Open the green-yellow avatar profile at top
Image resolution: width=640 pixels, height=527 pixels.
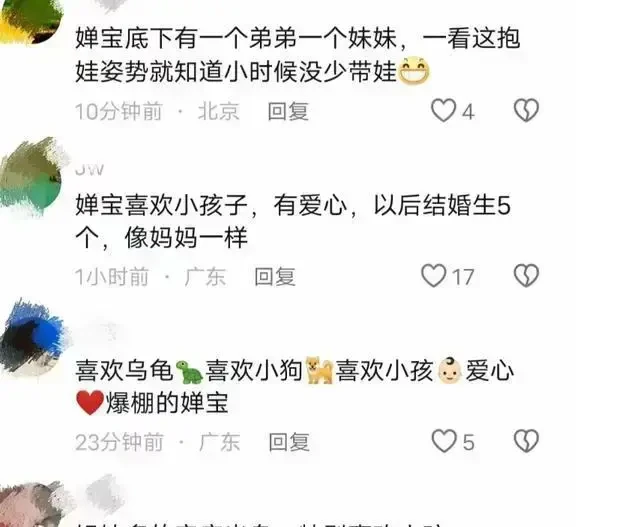click(31, 20)
